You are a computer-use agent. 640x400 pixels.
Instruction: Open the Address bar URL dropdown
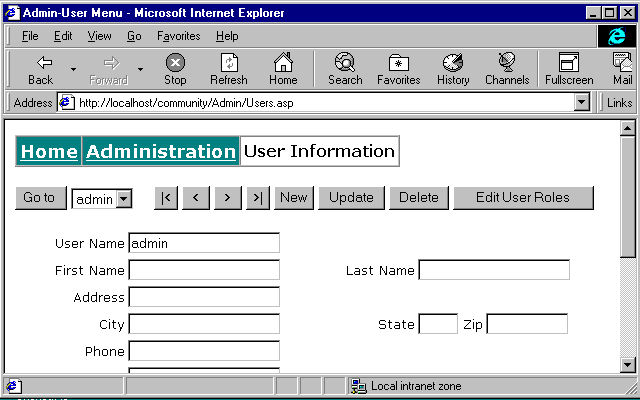tap(582, 102)
